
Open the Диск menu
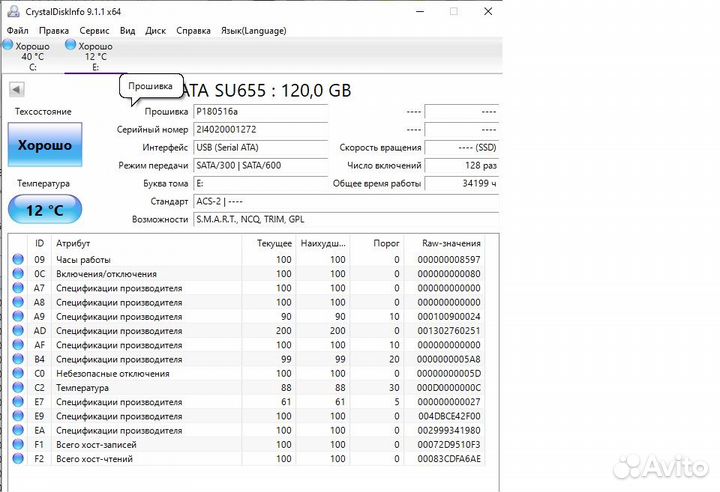(x=155, y=31)
